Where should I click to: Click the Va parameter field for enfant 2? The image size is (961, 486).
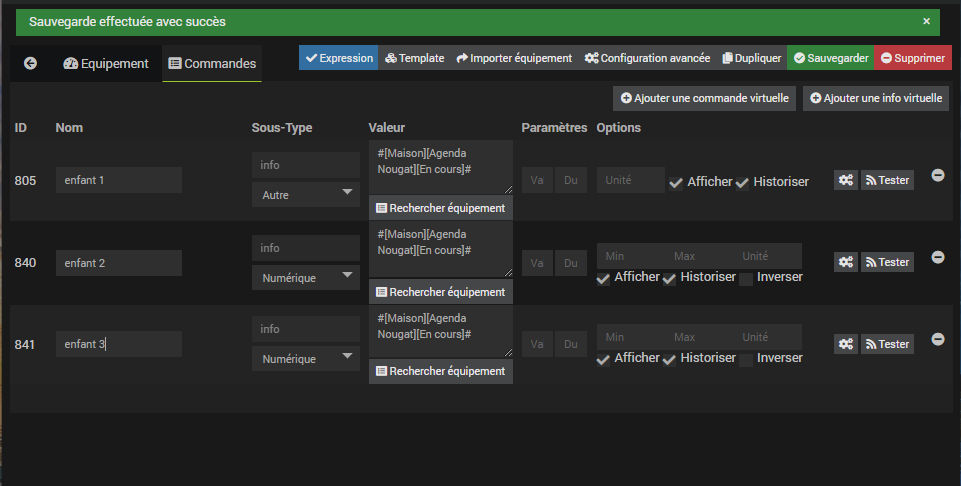[x=537, y=263]
